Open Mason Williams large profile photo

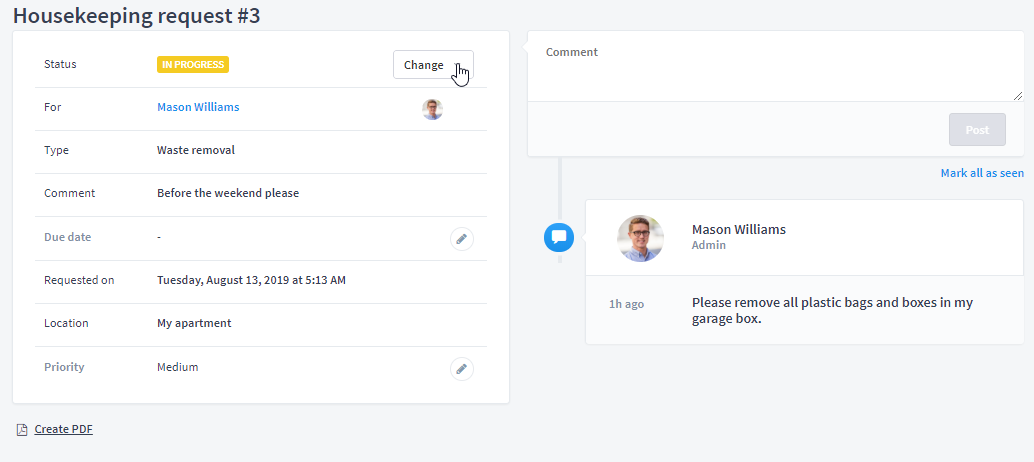pyautogui.click(x=640, y=238)
